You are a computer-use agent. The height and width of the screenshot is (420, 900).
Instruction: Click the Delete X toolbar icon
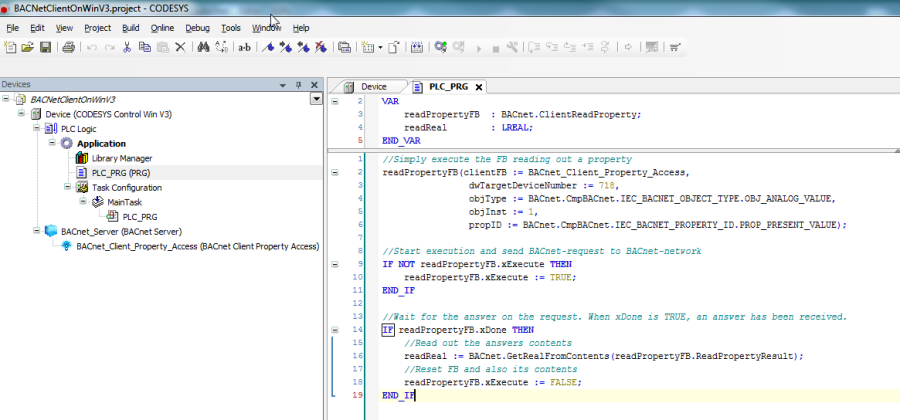pos(180,47)
